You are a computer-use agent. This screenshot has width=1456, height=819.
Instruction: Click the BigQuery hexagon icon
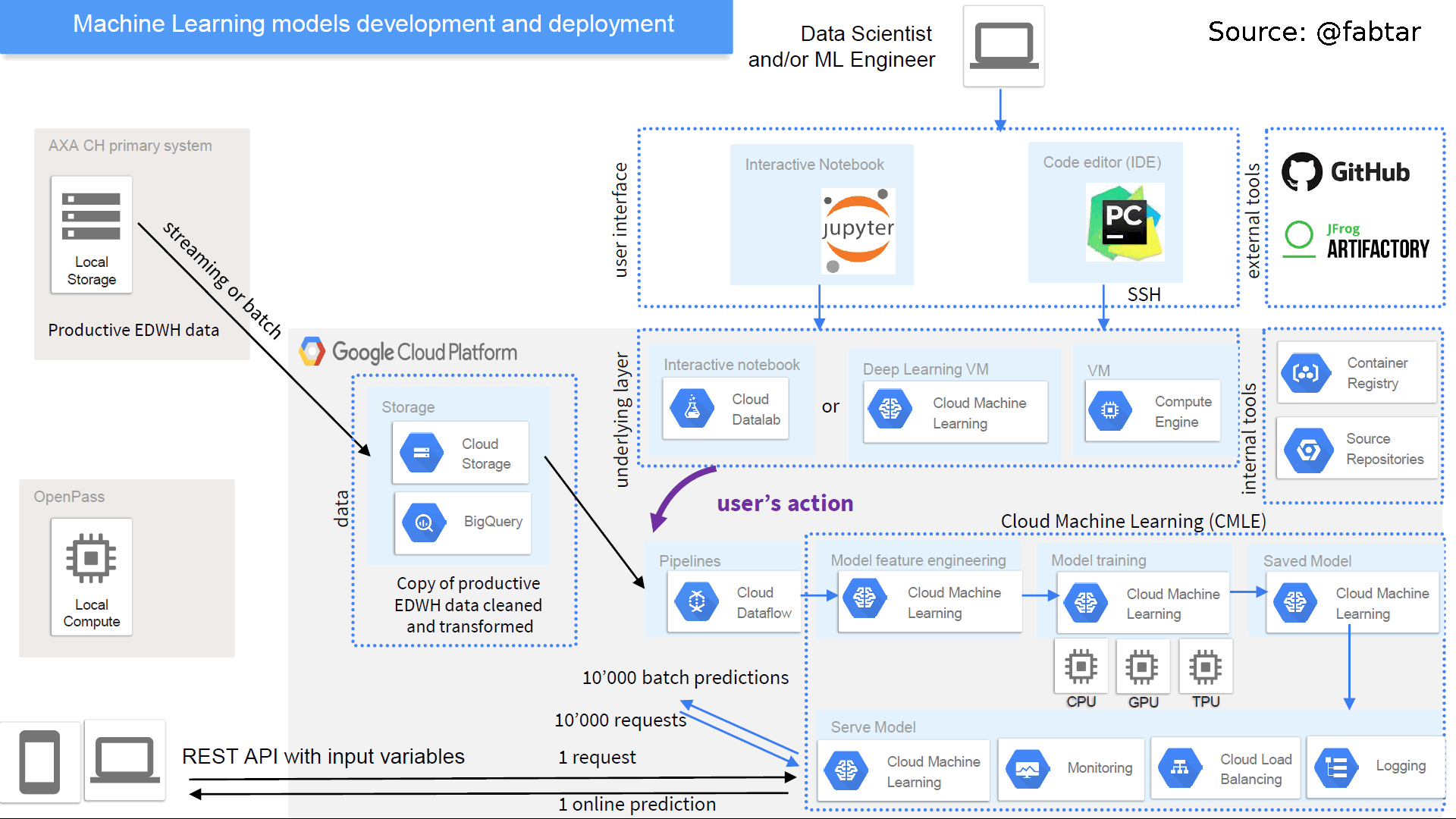424,522
